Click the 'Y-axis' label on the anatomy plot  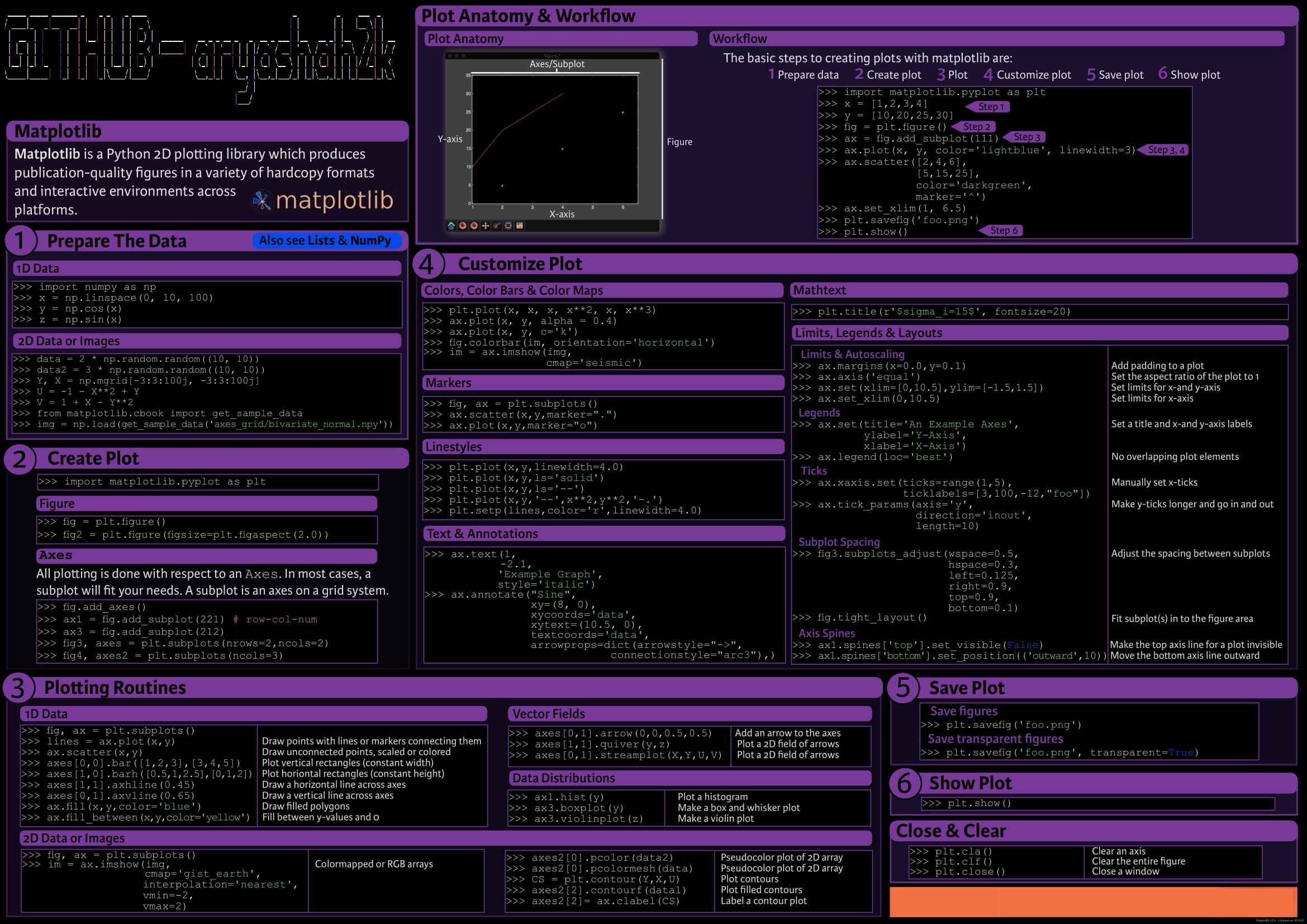coord(450,139)
